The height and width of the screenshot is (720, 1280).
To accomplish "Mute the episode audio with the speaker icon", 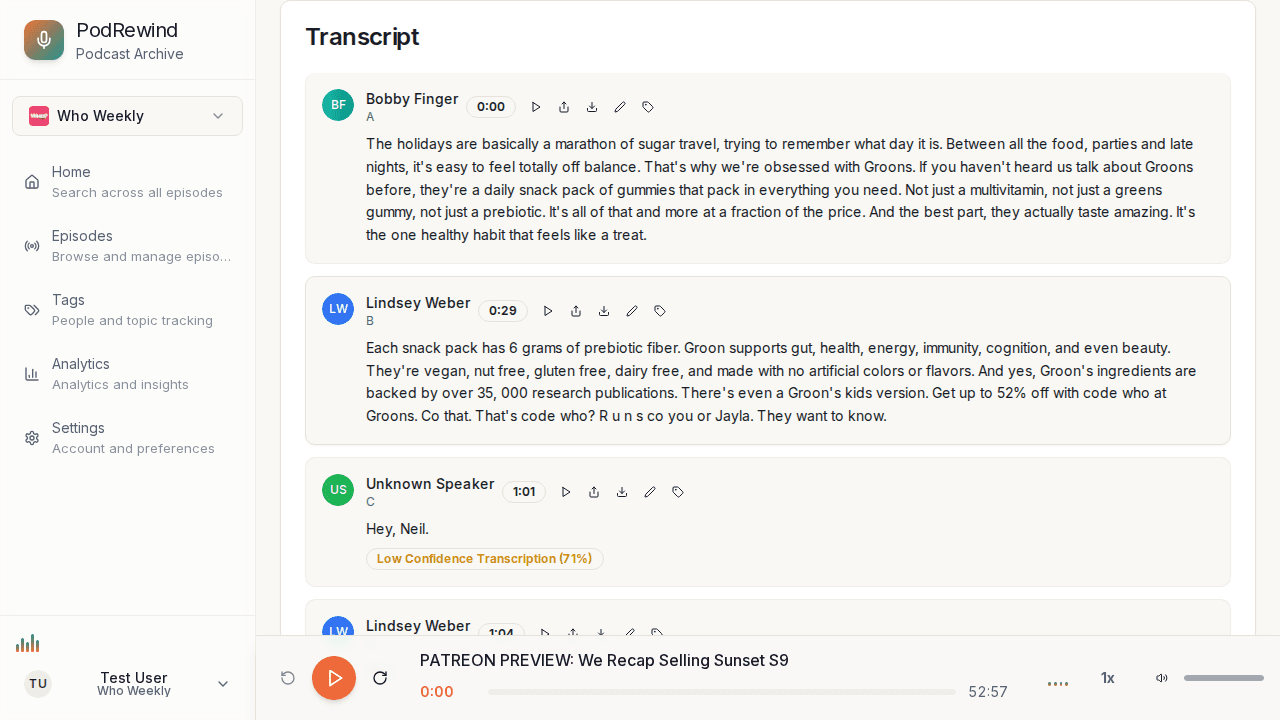I will 1162,678.
